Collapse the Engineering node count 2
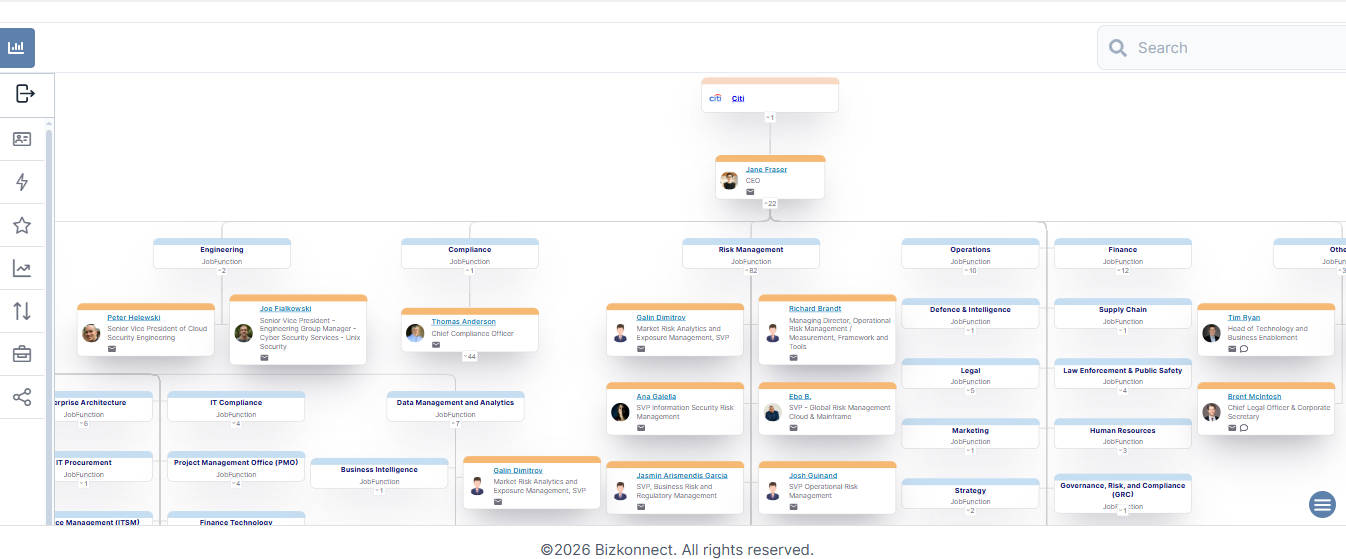Viewport: 1346px width, 559px height. pyautogui.click(x=222, y=271)
